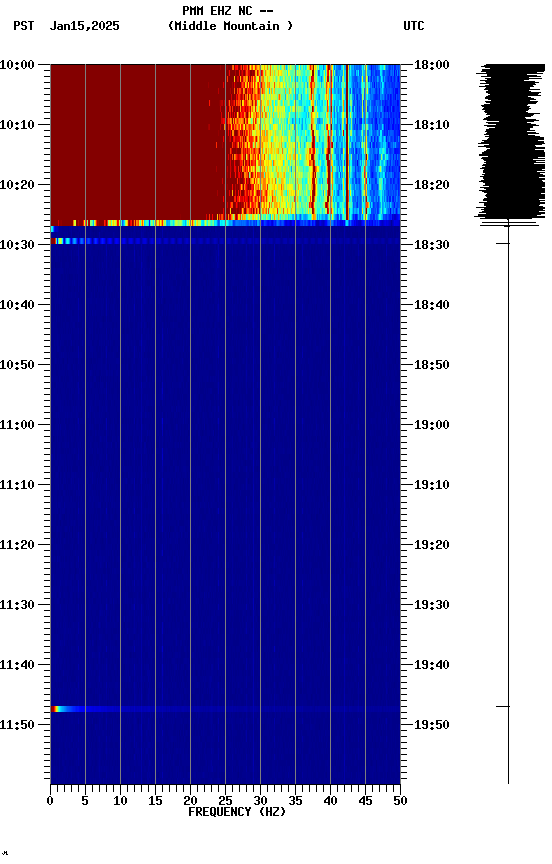The height and width of the screenshot is (864, 552).
Task: Click the 18:30 UTC time label
Action: [x=431, y=245]
